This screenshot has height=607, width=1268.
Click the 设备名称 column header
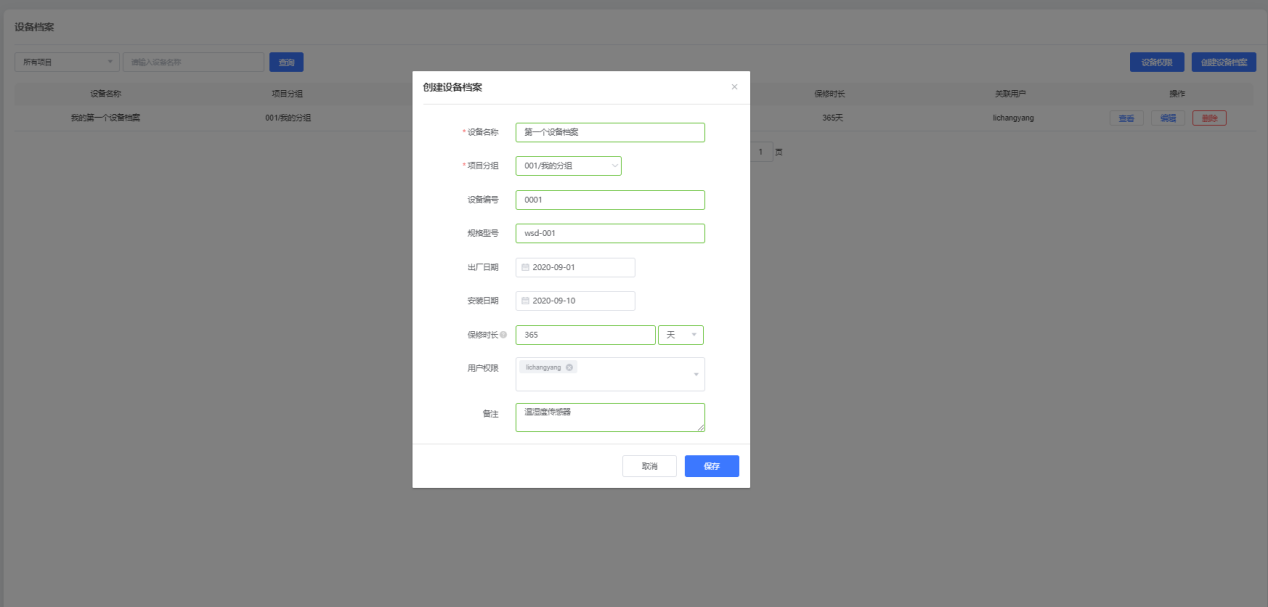(x=105, y=94)
